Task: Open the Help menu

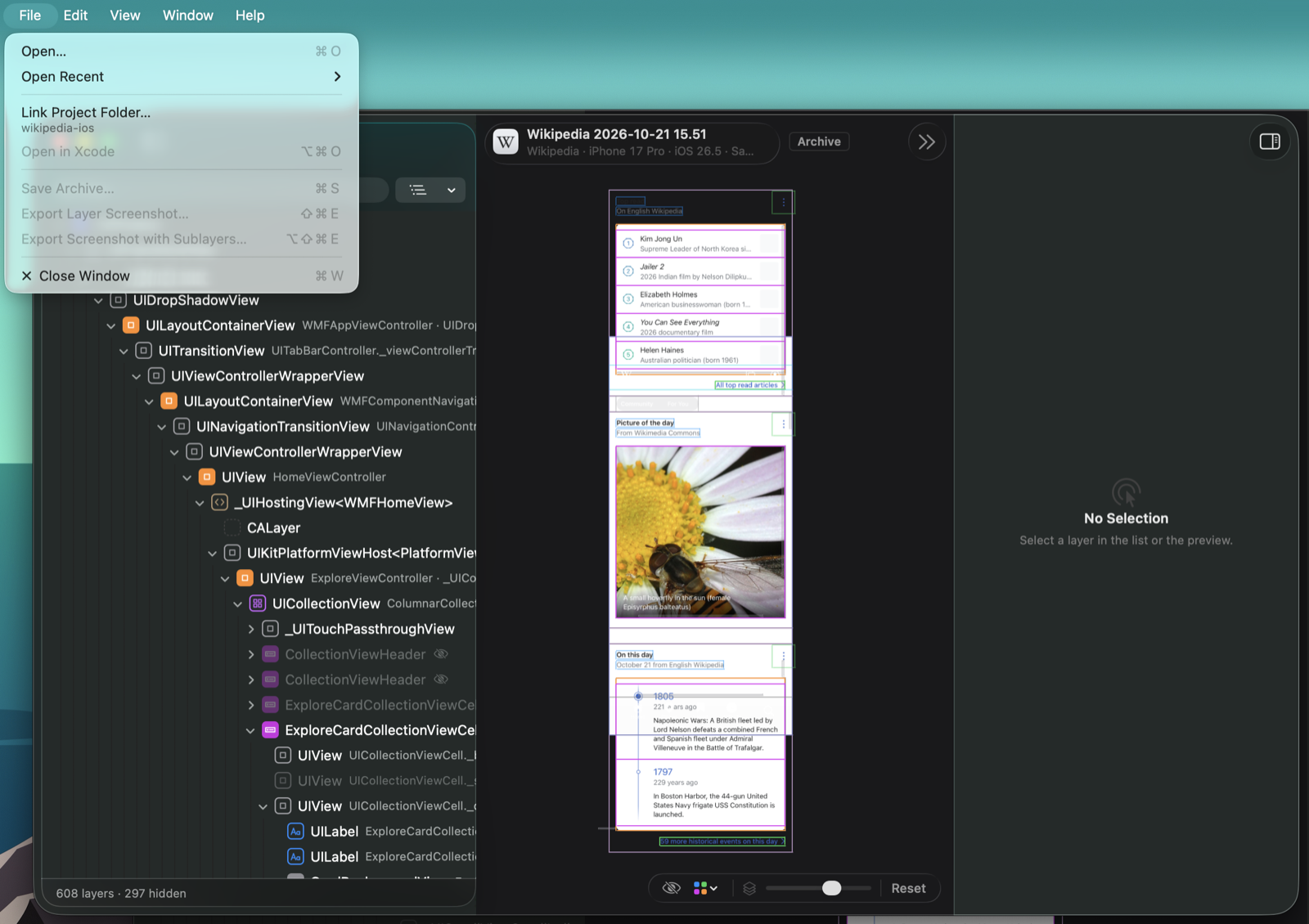Action: pyautogui.click(x=250, y=16)
